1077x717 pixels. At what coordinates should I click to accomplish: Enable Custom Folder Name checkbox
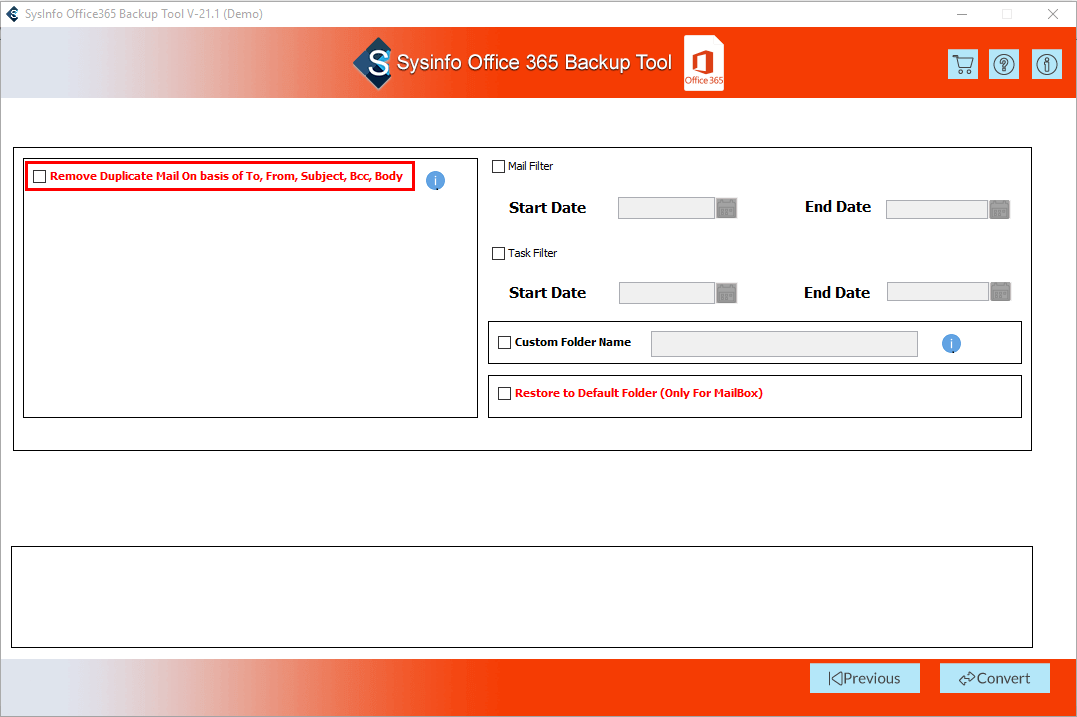tap(505, 343)
